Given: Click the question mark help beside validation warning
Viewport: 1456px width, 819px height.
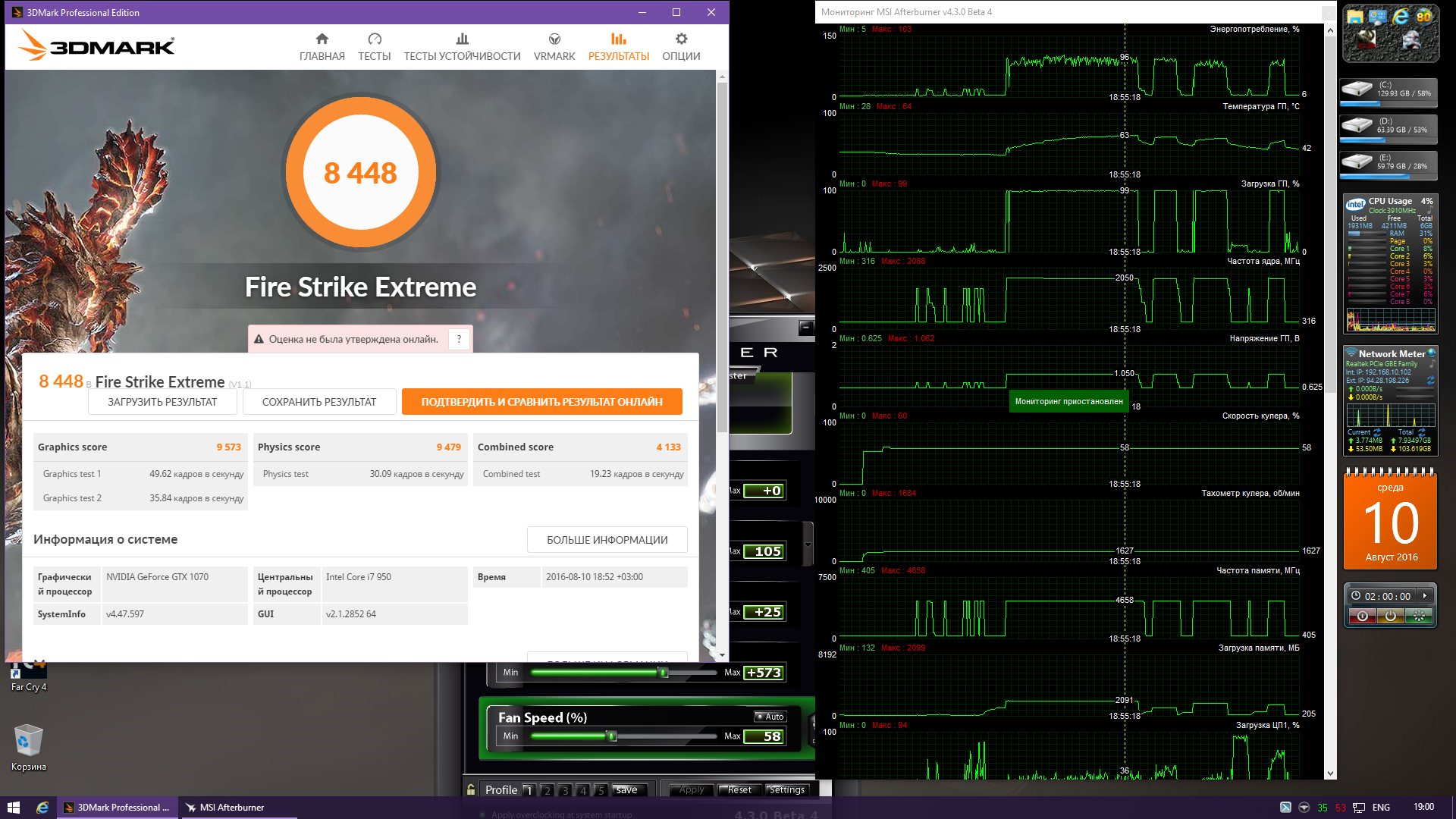Looking at the screenshot, I should tap(459, 339).
